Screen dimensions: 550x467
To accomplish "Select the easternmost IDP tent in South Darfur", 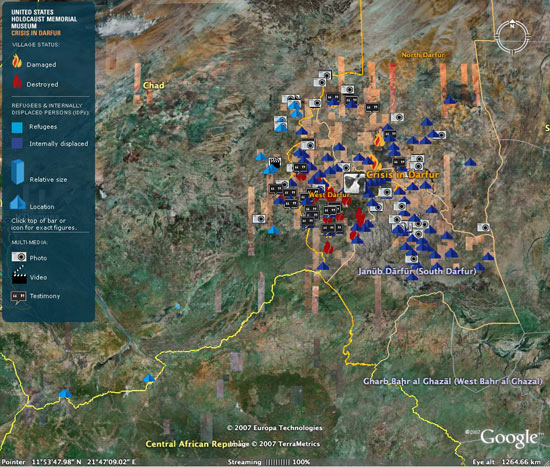I will (488, 256).
